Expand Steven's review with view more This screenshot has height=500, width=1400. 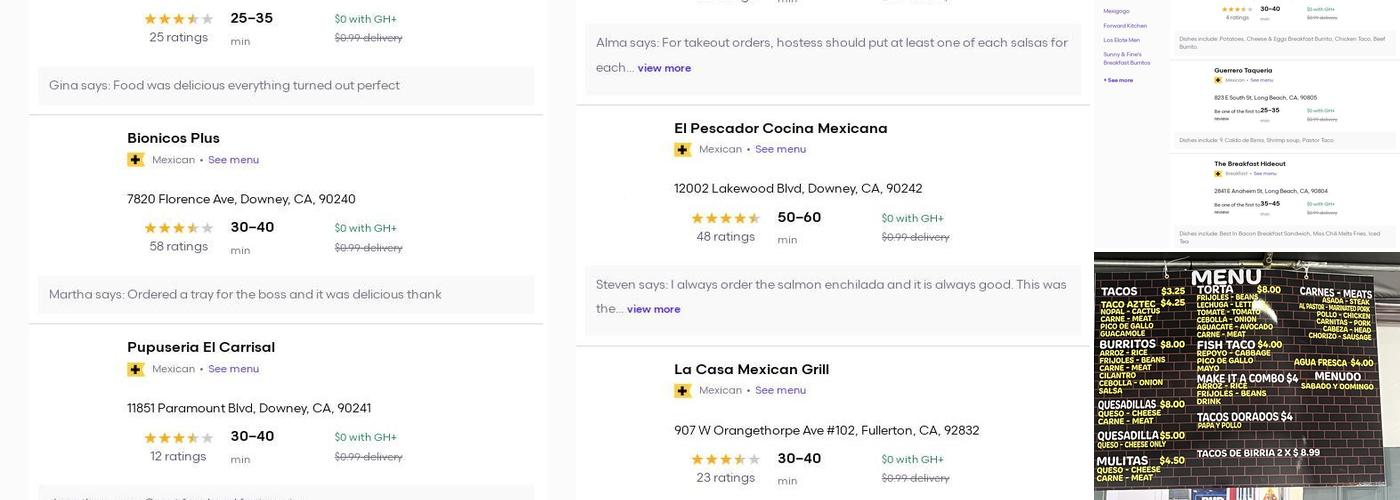653,309
